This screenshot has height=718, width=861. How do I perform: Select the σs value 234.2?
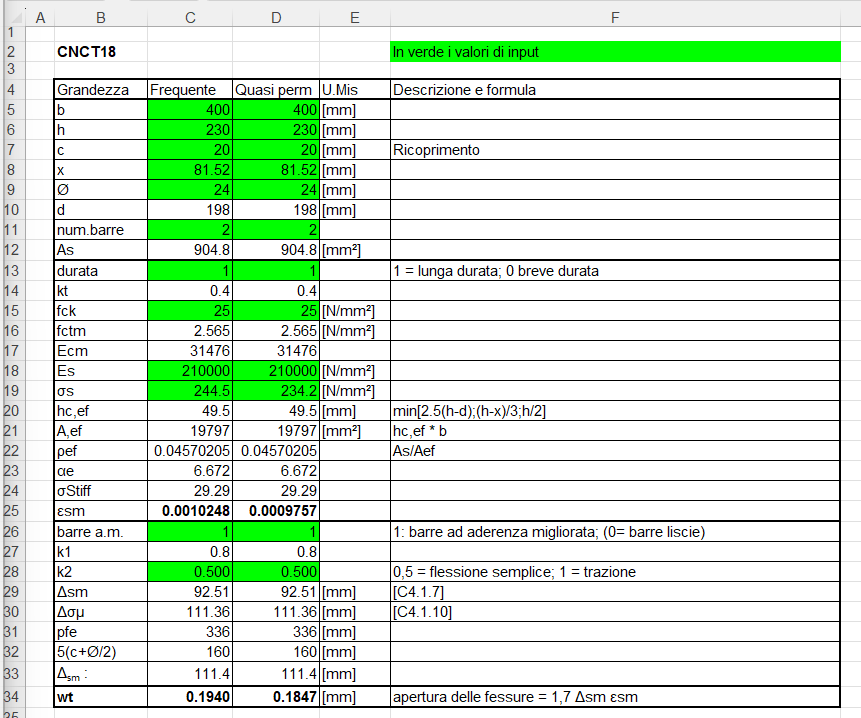click(275, 390)
